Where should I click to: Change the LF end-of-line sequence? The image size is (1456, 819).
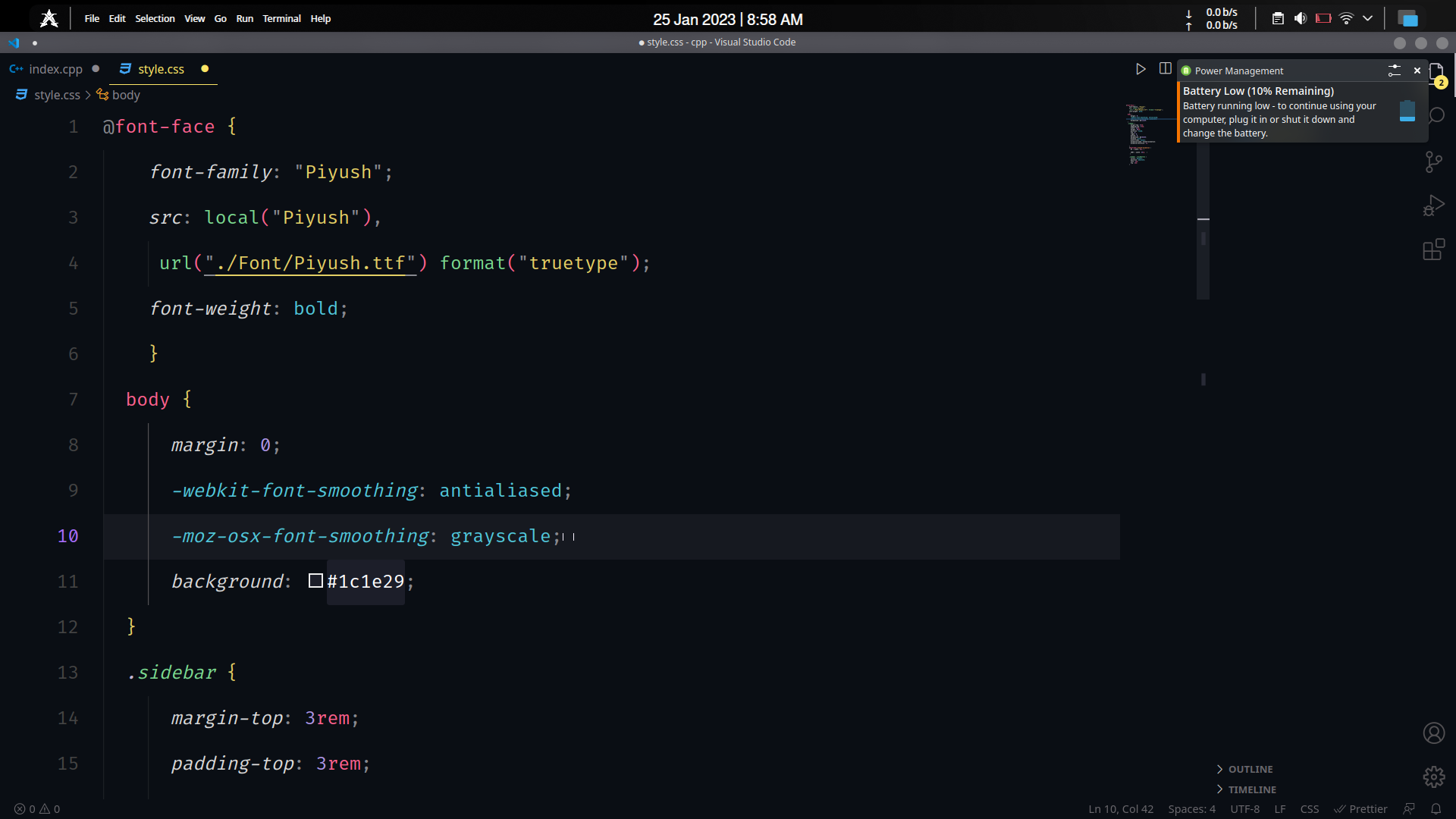point(1280,809)
